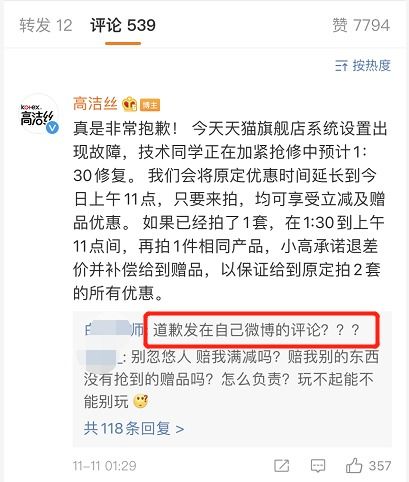409x482 pixels.
Task: Tap the comment reply bubble icon
Action: (318, 466)
